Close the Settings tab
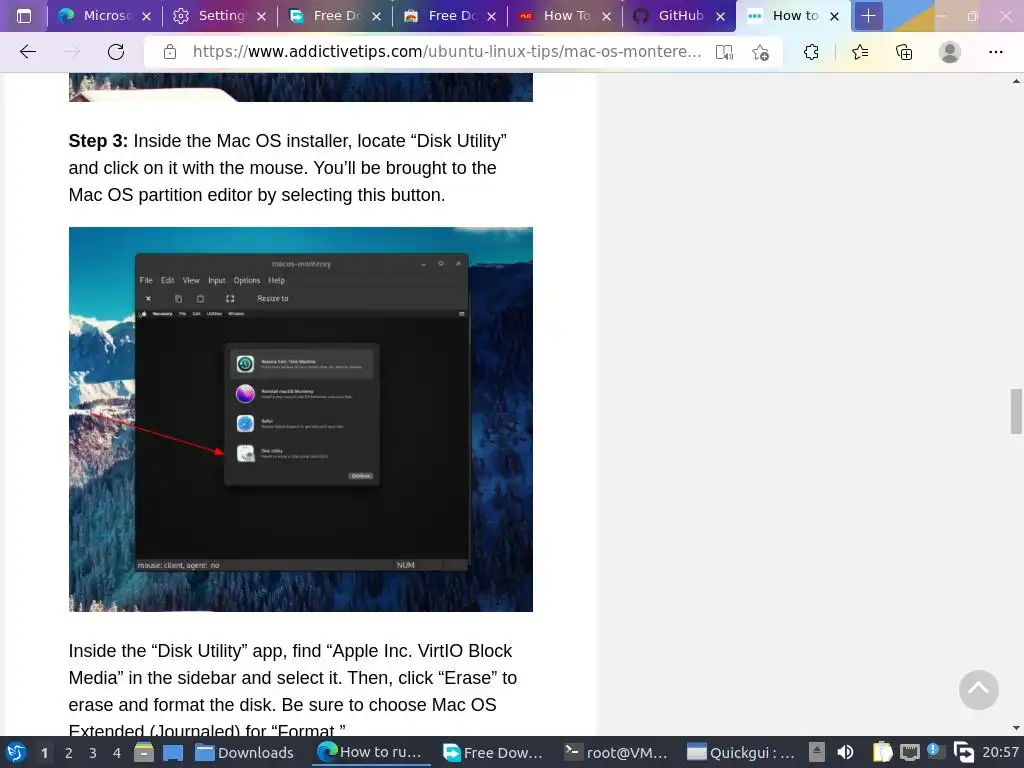This screenshot has width=1024, height=768. (262, 17)
